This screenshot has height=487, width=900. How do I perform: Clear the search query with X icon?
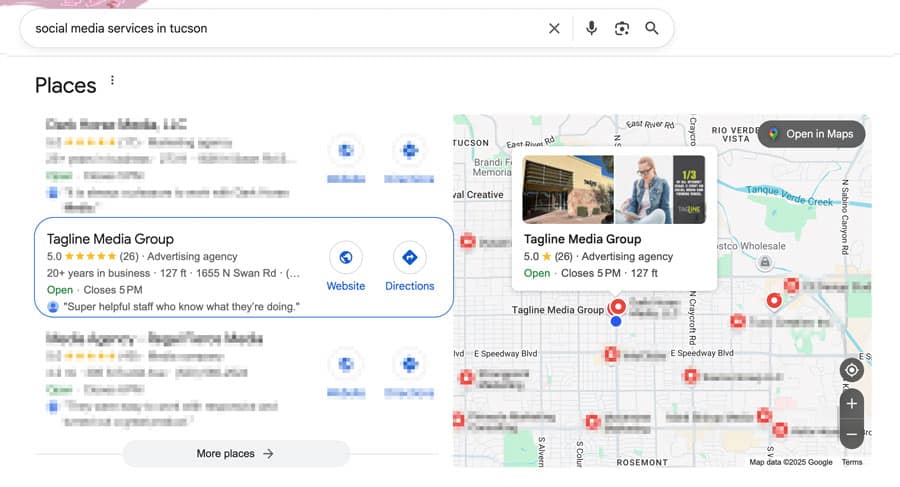(x=554, y=28)
